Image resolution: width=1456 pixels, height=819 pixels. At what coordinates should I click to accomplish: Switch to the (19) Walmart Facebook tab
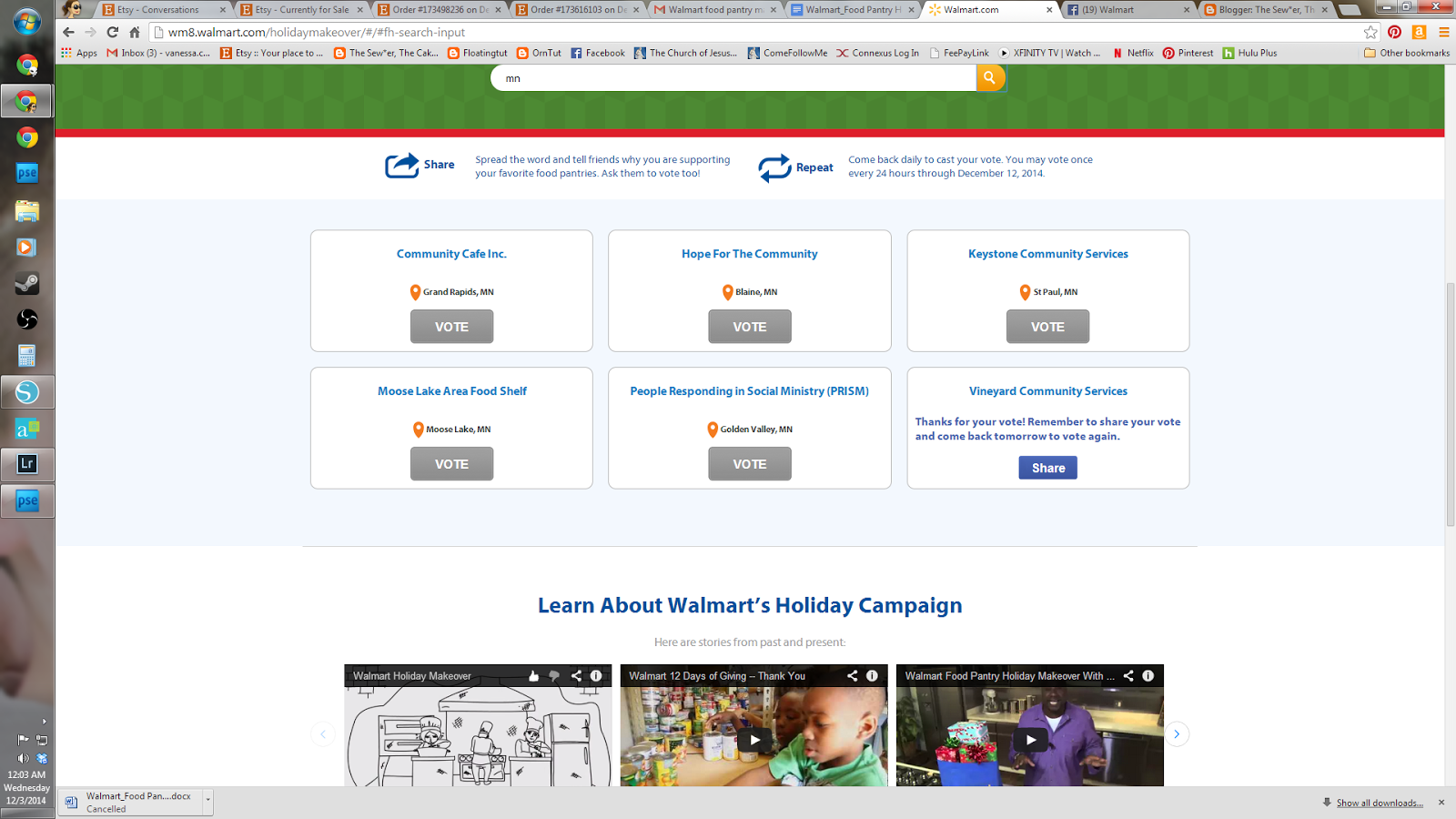tap(1128, 10)
